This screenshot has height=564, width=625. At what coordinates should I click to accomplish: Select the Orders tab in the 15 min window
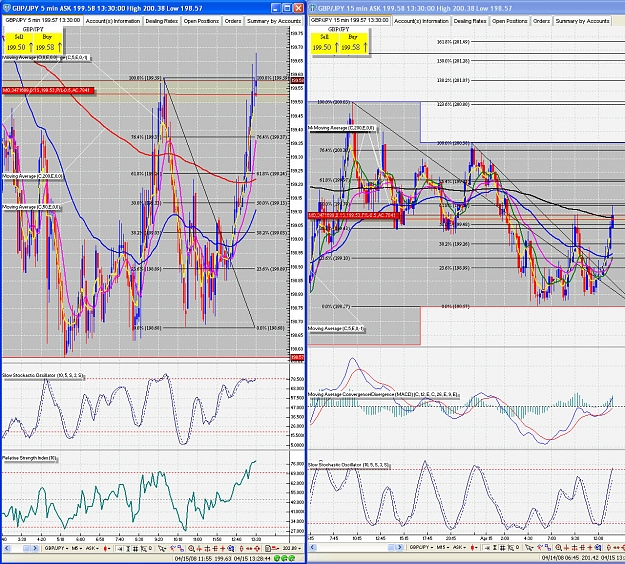point(541,21)
